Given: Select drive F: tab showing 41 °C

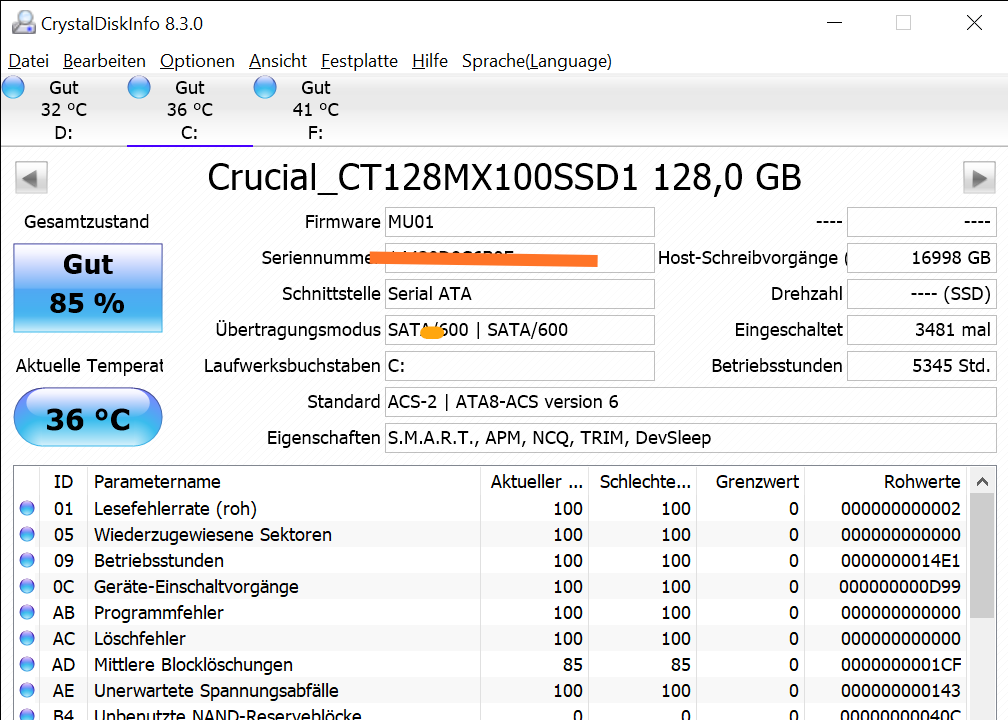Looking at the screenshot, I should click(316, 110).
